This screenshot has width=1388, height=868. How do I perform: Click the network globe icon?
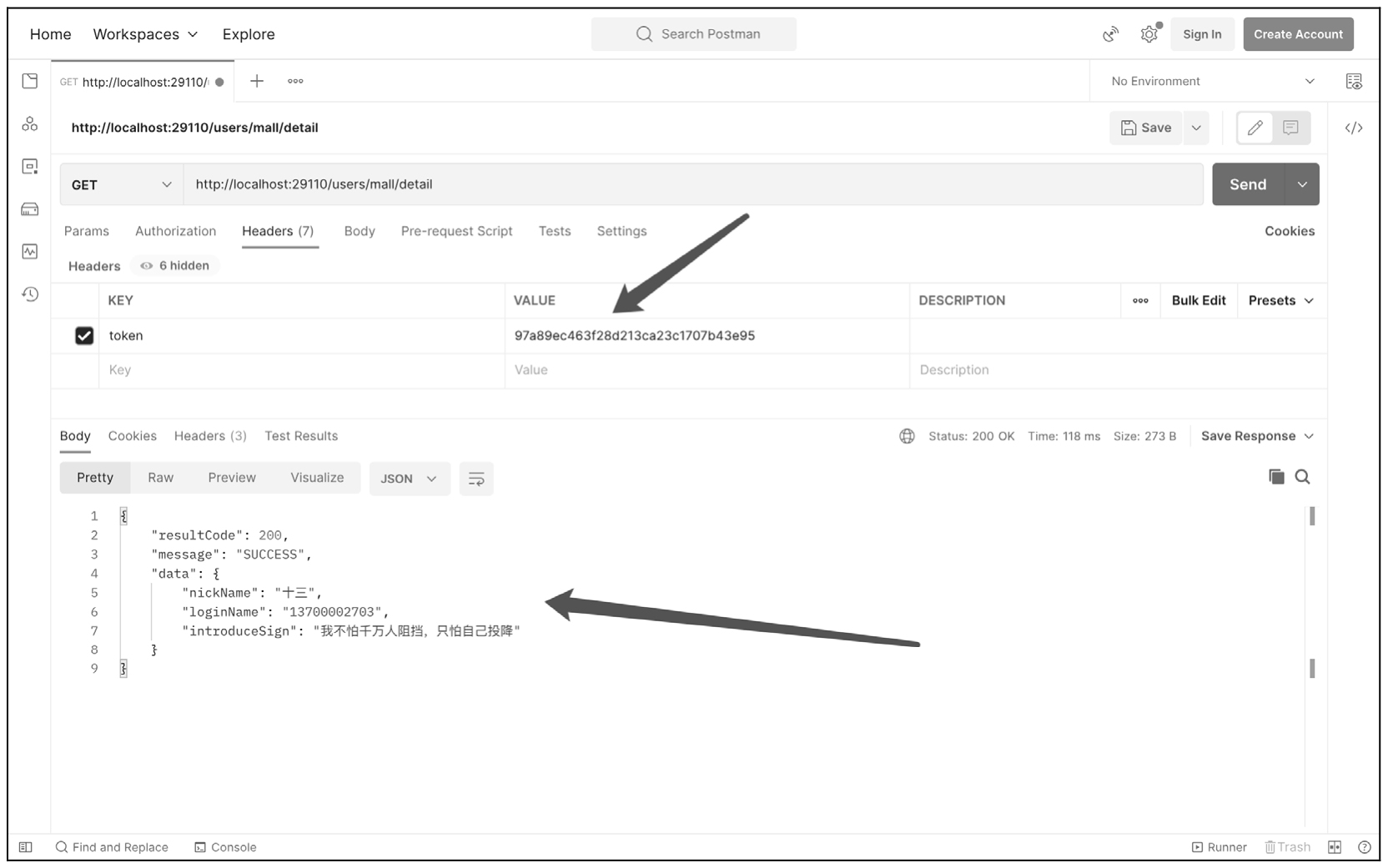907,436
